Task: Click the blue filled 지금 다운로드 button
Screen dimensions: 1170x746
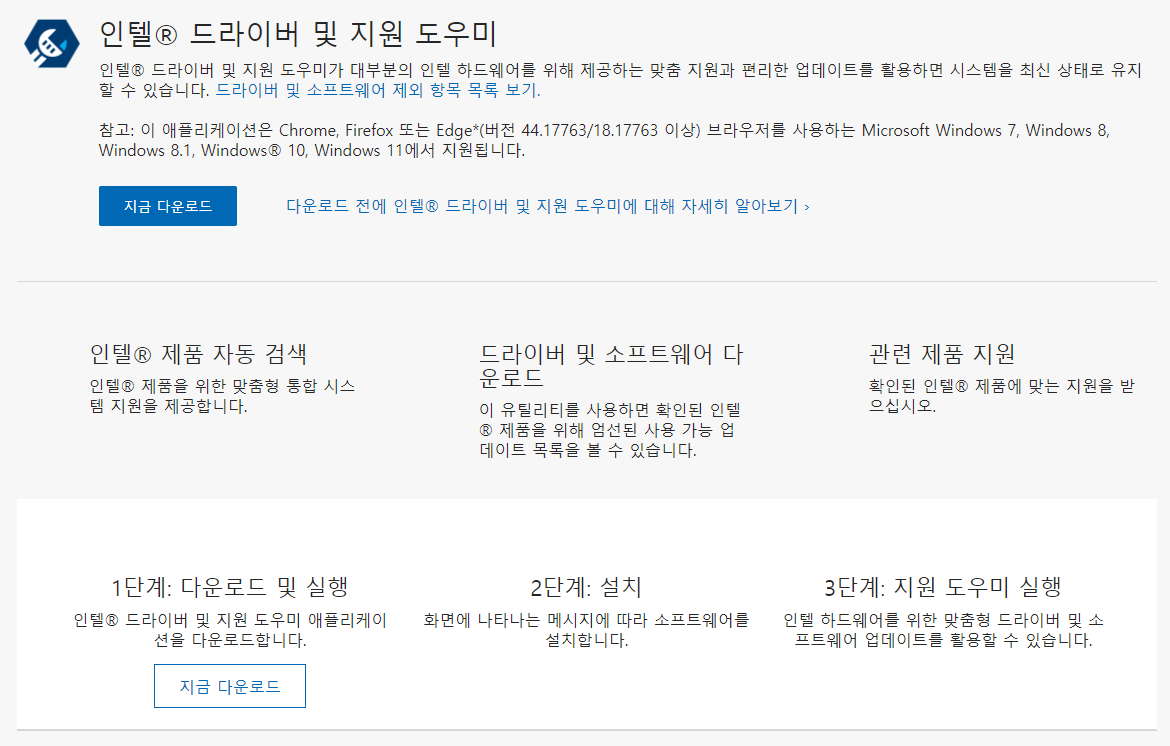Action: point(168,206)
